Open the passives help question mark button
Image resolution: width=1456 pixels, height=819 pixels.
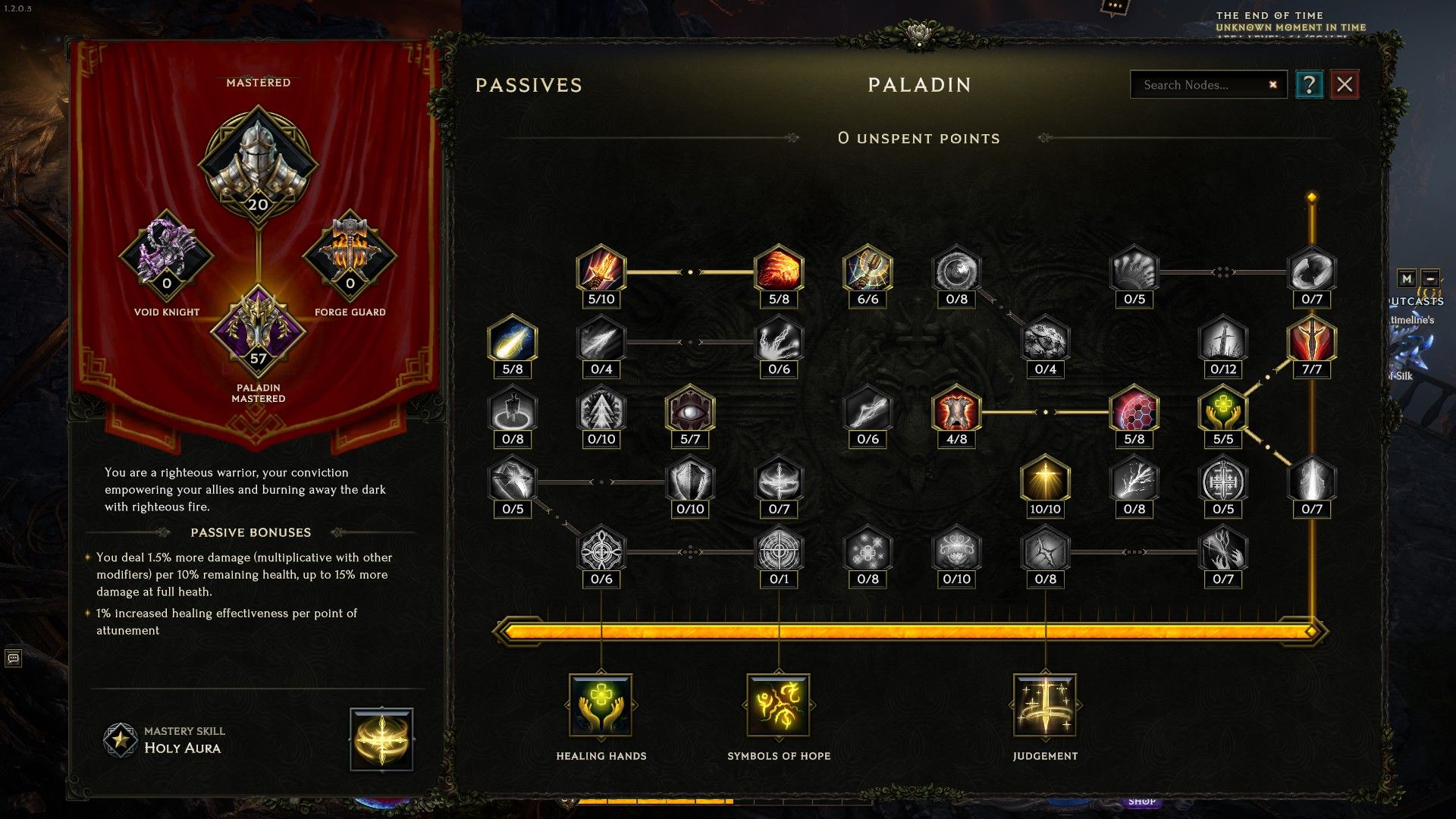[x=1309, y=84]
